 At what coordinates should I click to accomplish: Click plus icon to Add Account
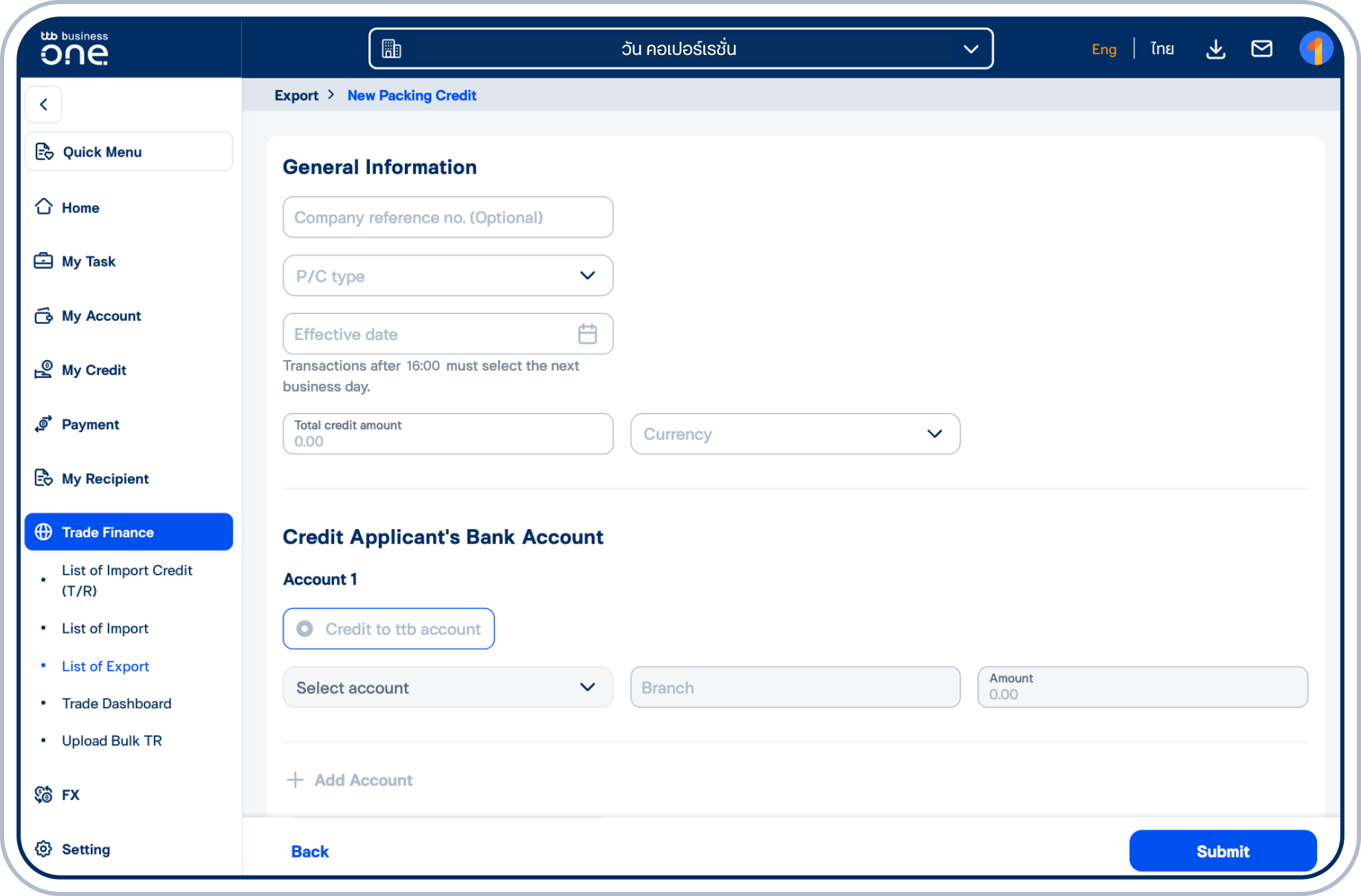(x=295, y=780)
